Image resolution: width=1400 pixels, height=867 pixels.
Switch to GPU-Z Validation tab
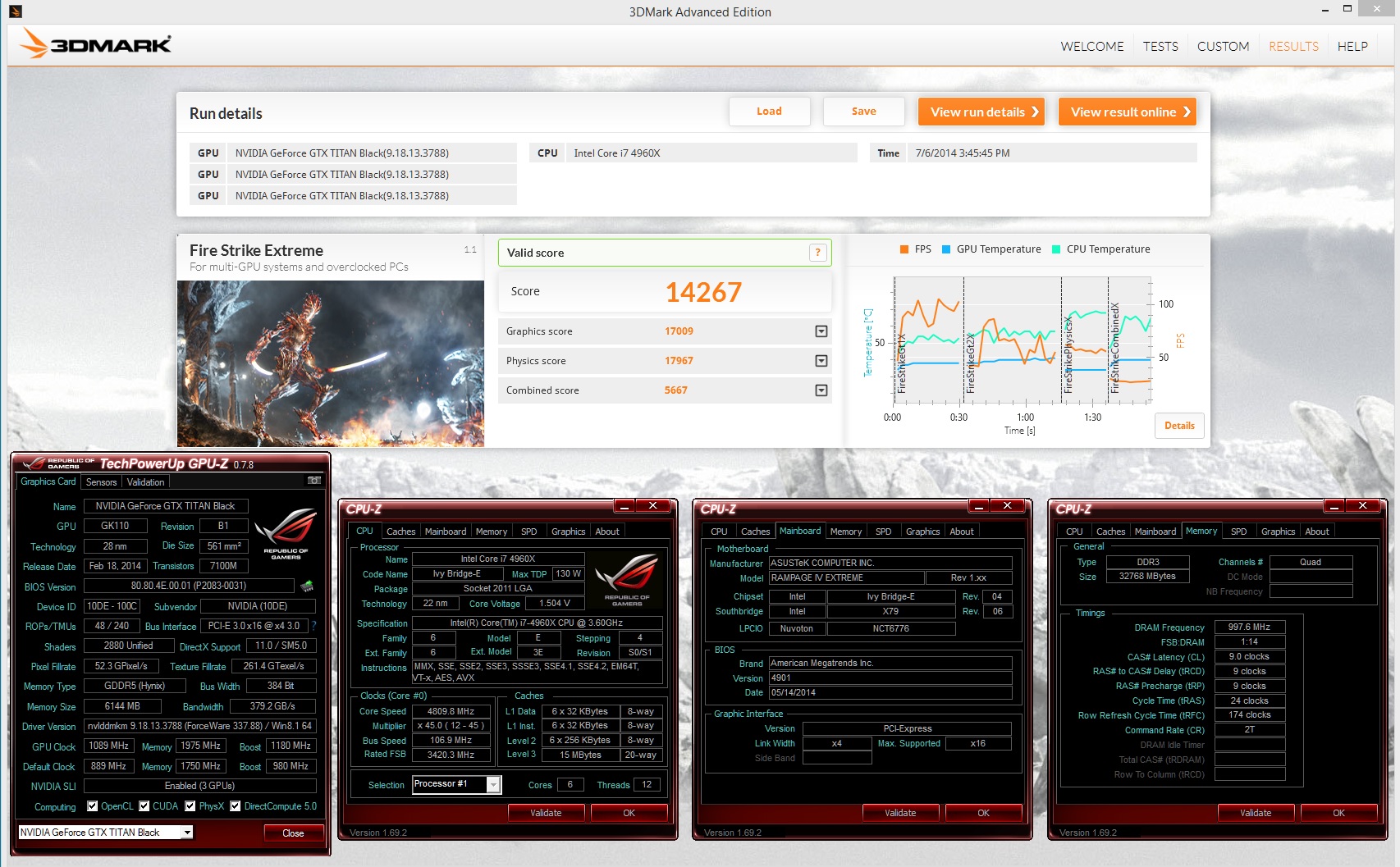(145, 482)
